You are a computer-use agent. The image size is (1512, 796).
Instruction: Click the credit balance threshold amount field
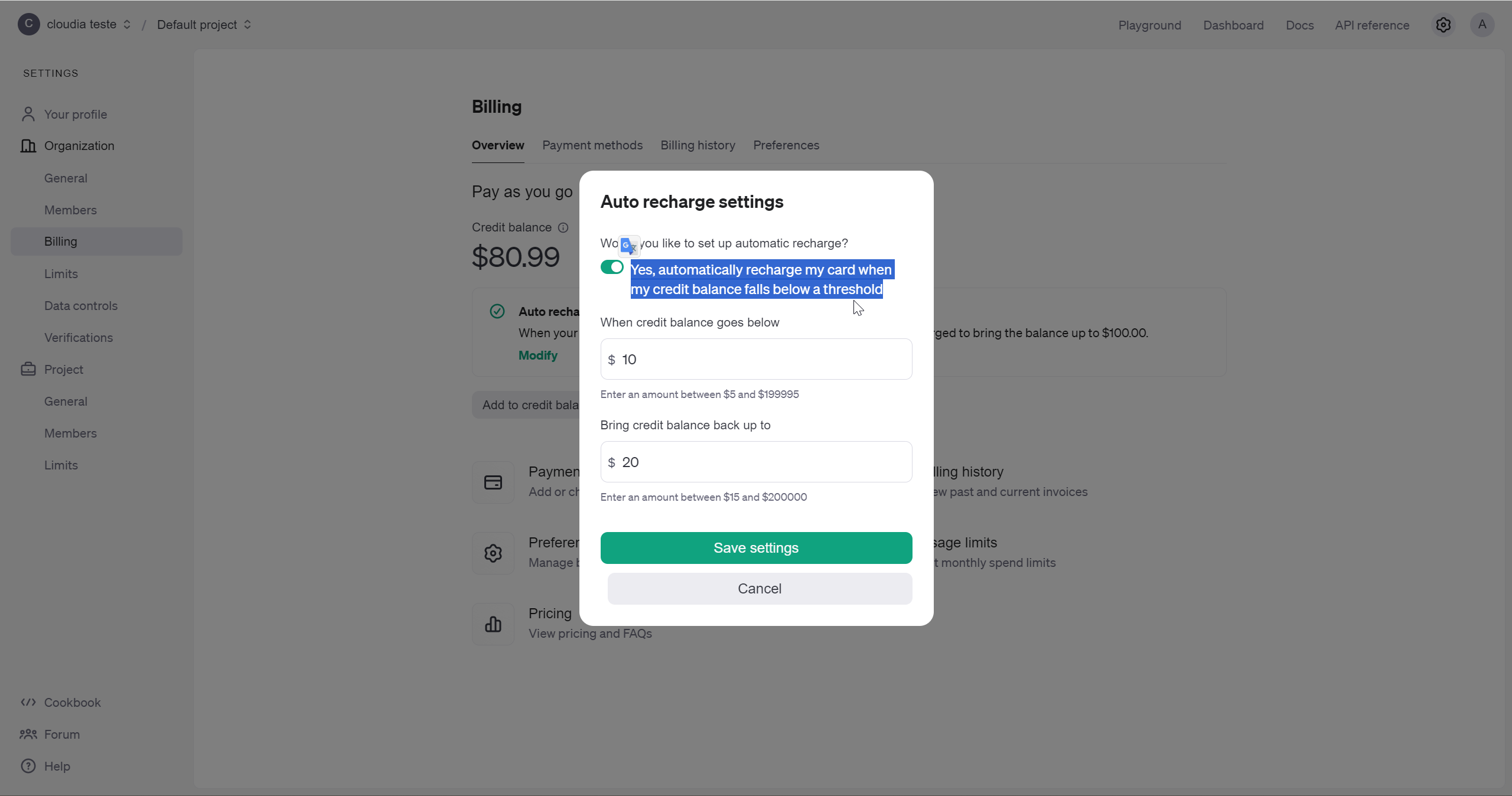pyautogui.click(x=756, y=359)
